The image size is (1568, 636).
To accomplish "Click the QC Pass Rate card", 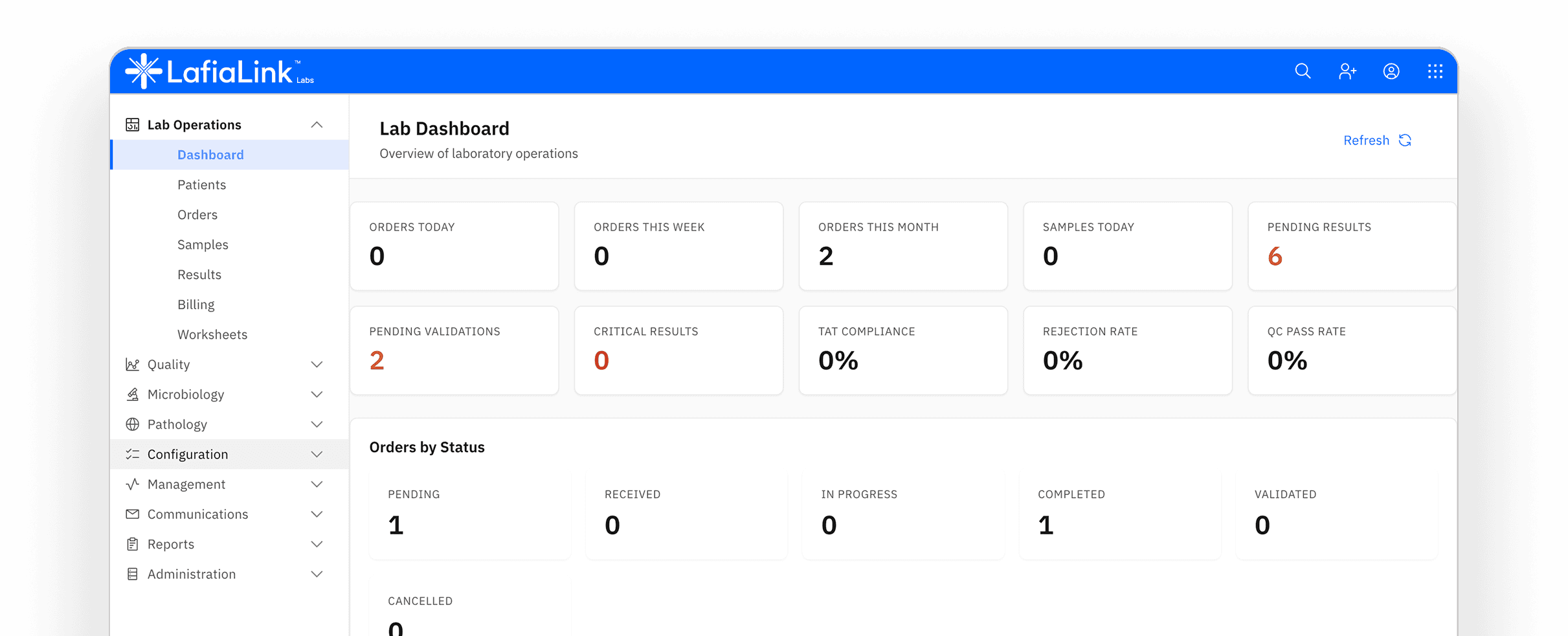I will tap(1352, 350).
